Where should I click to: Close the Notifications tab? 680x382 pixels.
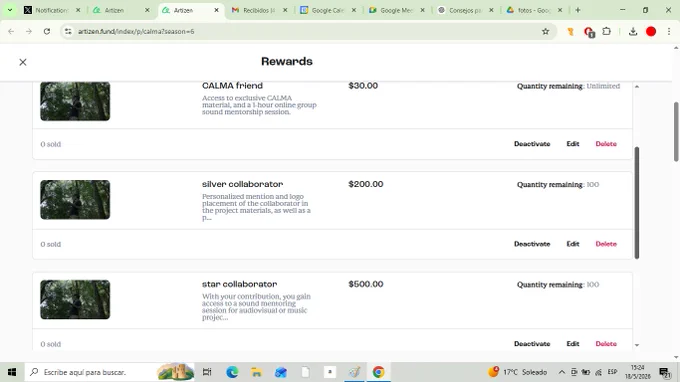(x=78, y=10)
